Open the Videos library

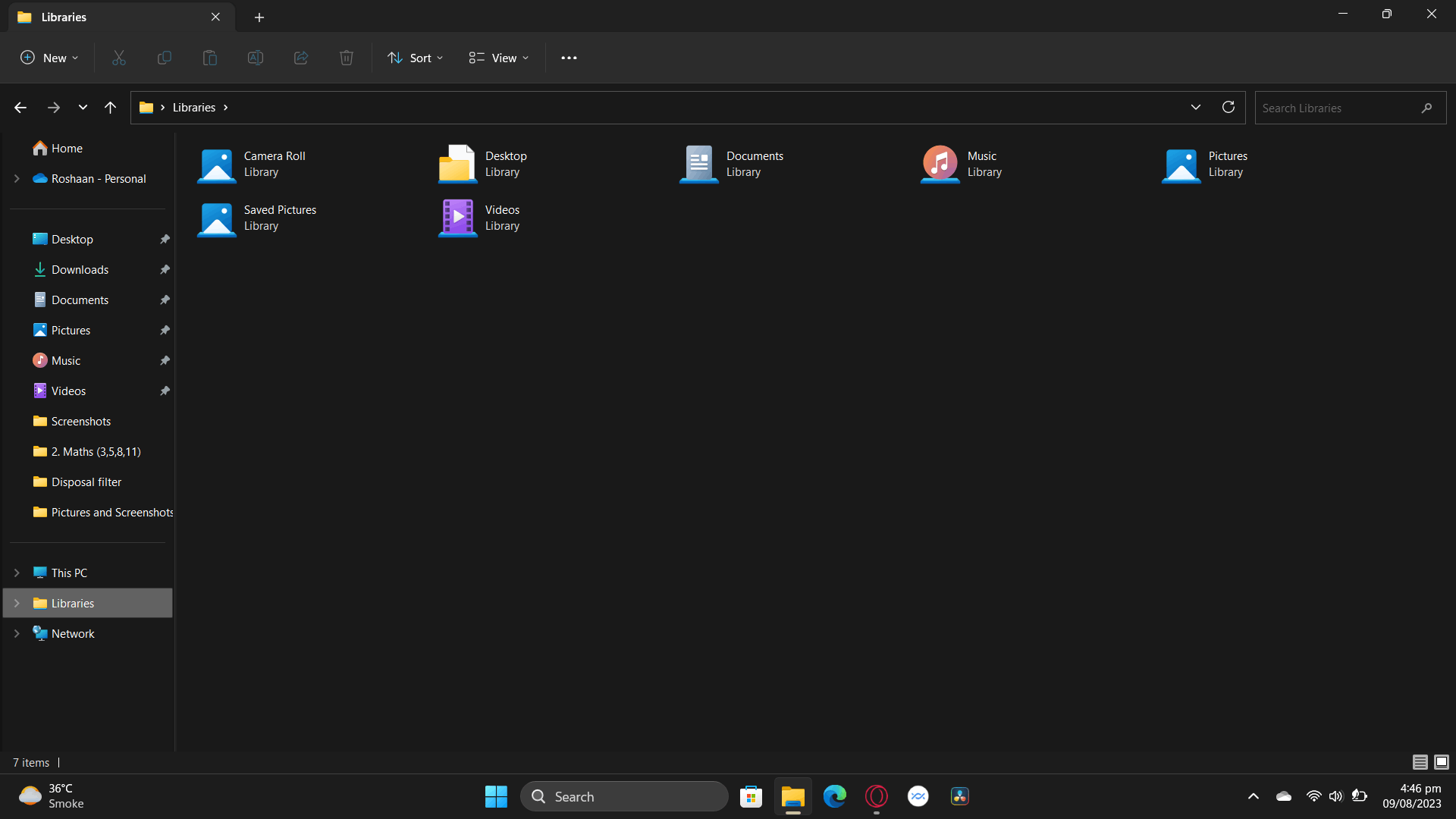coord(479,218)
